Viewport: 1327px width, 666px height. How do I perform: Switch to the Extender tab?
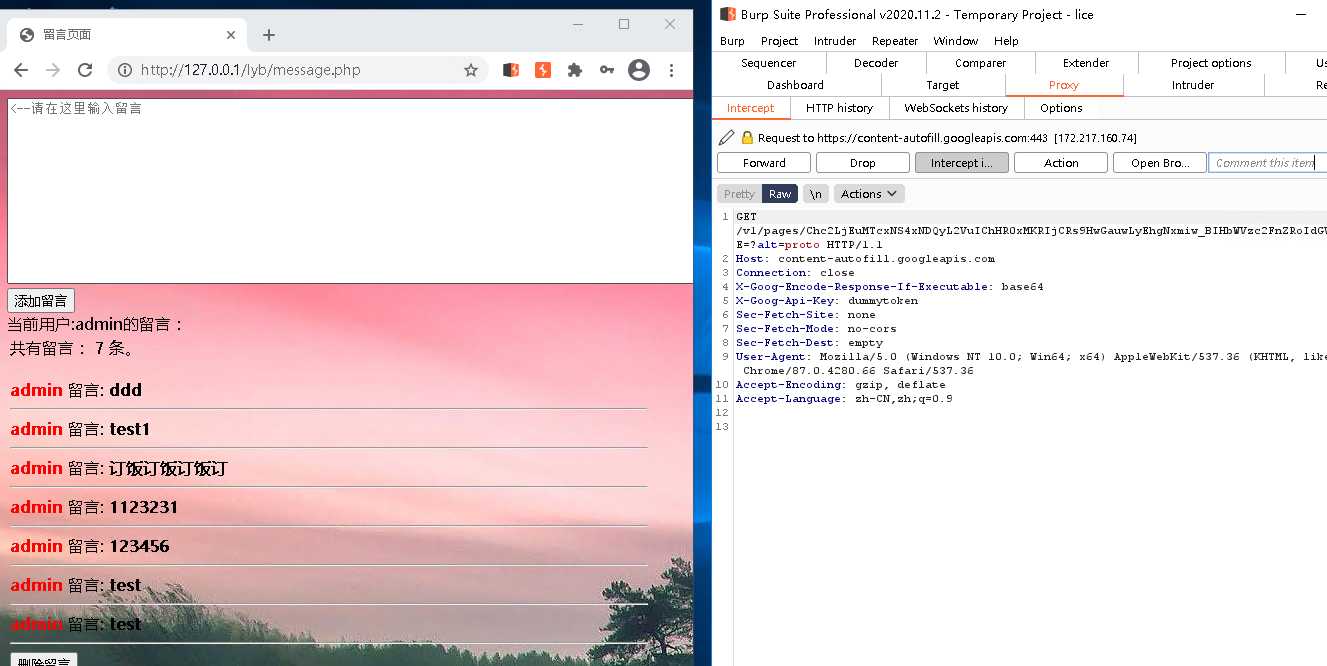click(x=1086, y=63)
